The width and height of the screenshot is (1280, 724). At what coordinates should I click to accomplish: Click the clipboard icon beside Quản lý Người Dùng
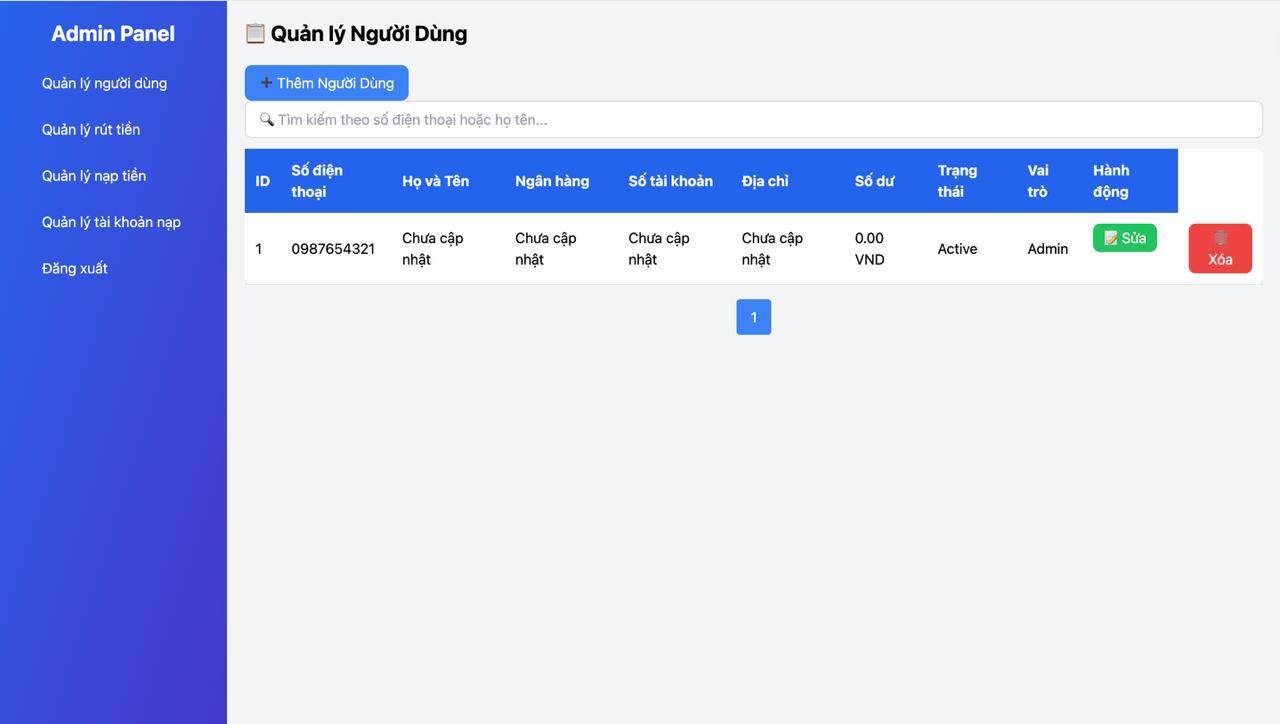(x=254, y=33)
